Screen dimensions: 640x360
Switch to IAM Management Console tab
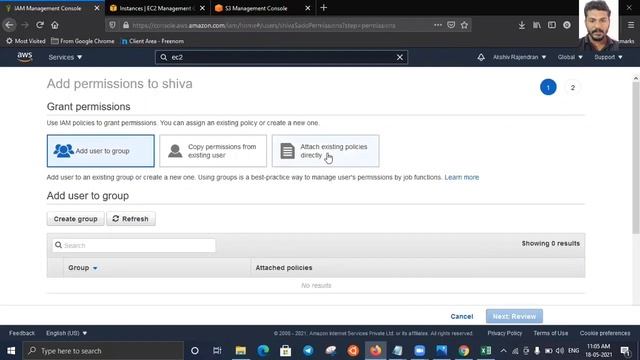pyautogui.click(x=47, y=8)
